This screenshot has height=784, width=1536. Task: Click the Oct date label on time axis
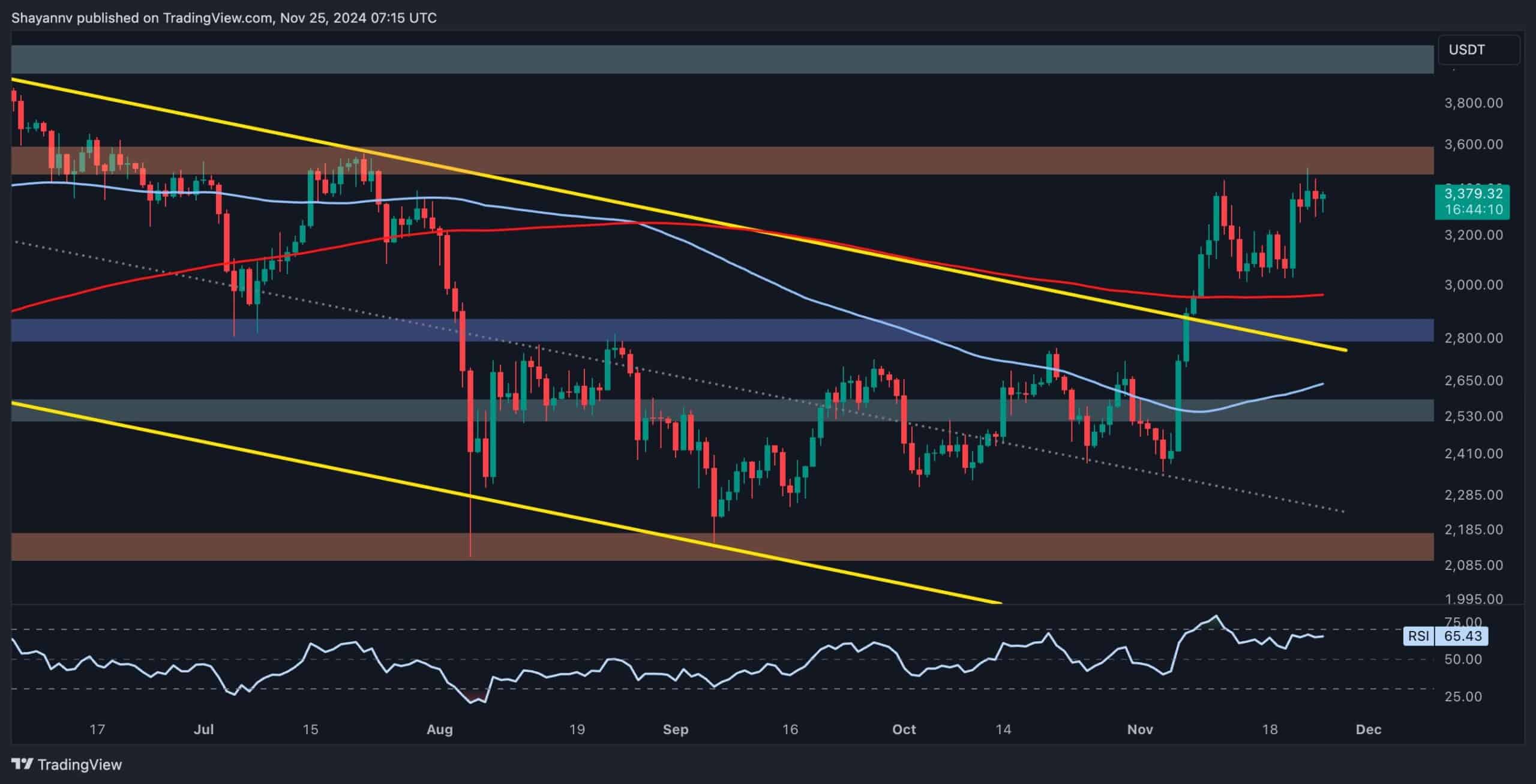coord(904,730)
